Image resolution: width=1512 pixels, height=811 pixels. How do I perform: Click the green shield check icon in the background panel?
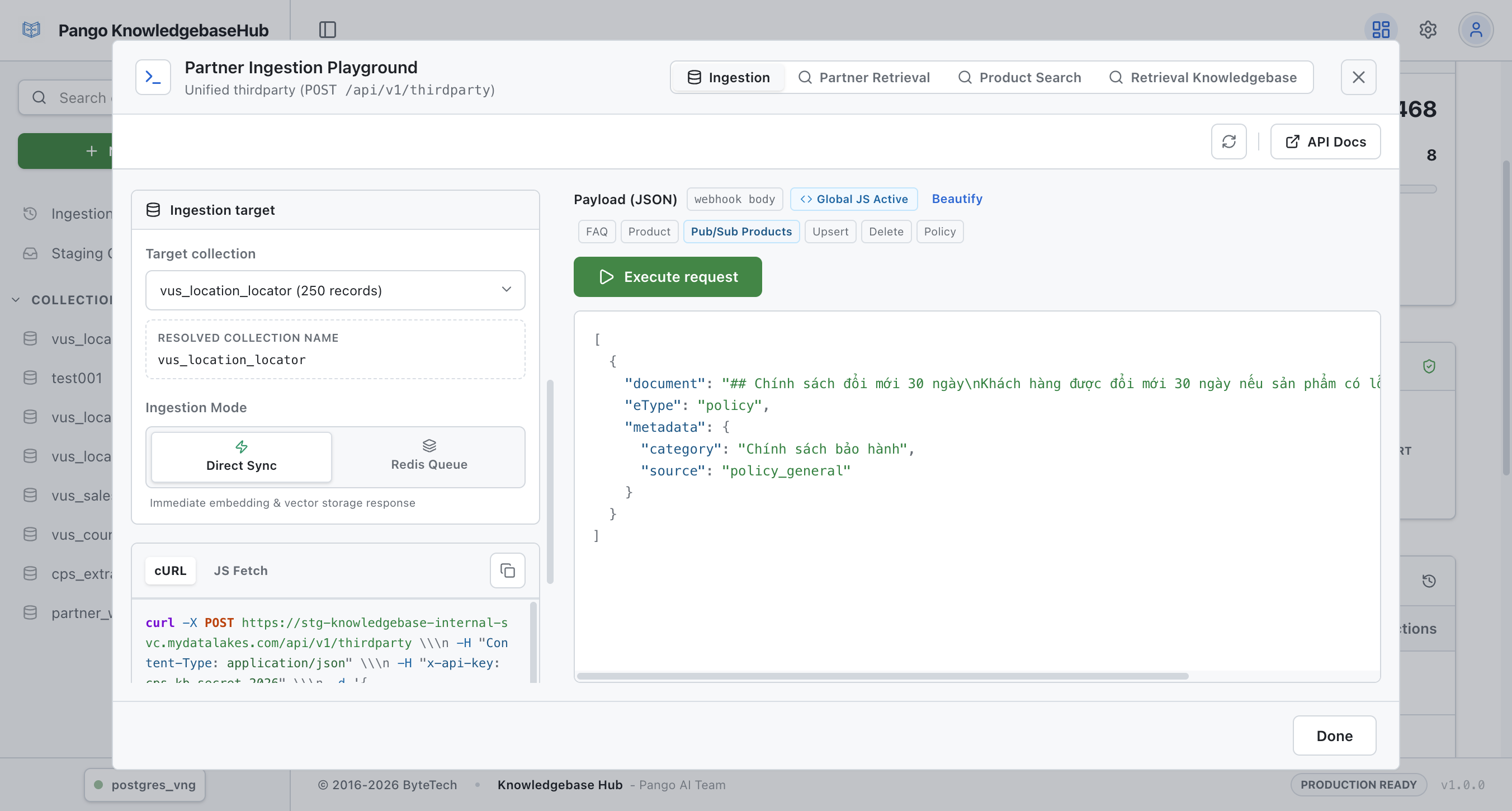(1429, 366)
